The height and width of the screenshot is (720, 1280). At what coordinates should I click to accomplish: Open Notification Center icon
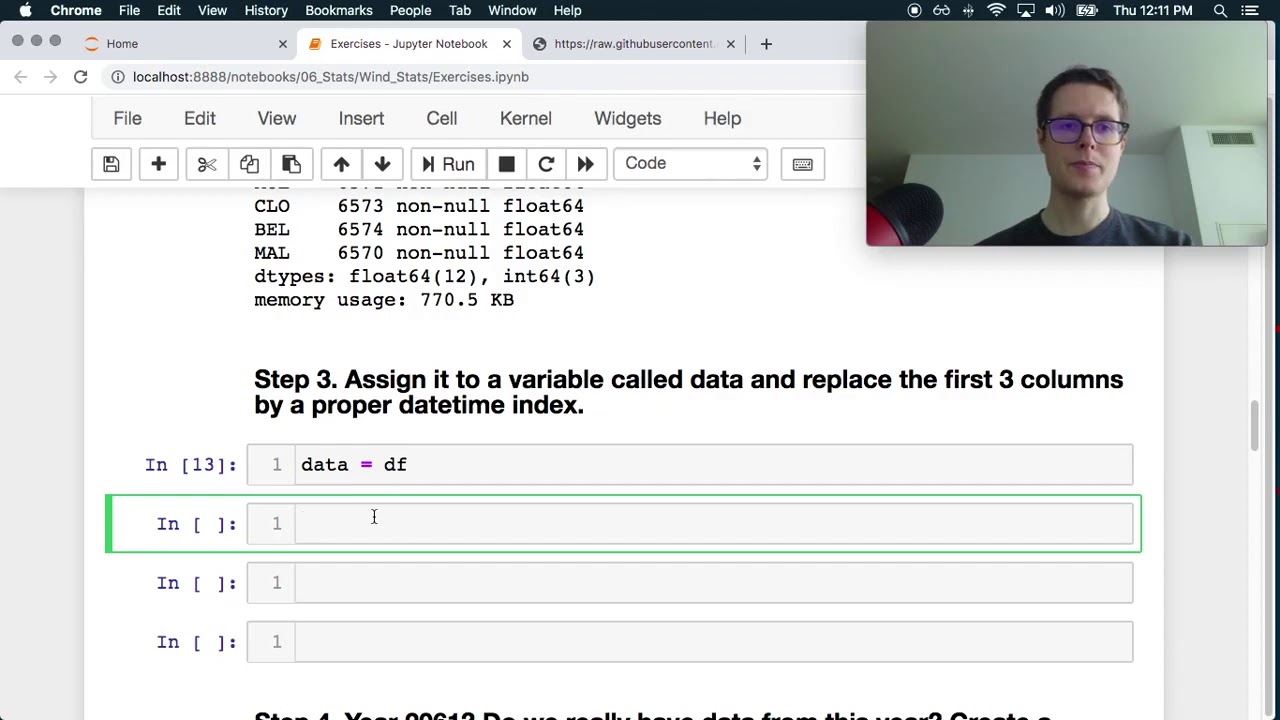(x=1250, y=10)
